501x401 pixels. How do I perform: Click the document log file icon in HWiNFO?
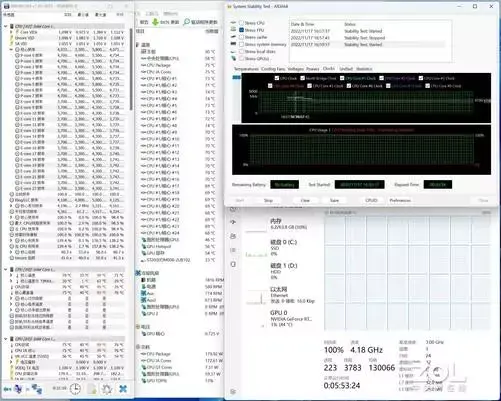coord(92,389)
